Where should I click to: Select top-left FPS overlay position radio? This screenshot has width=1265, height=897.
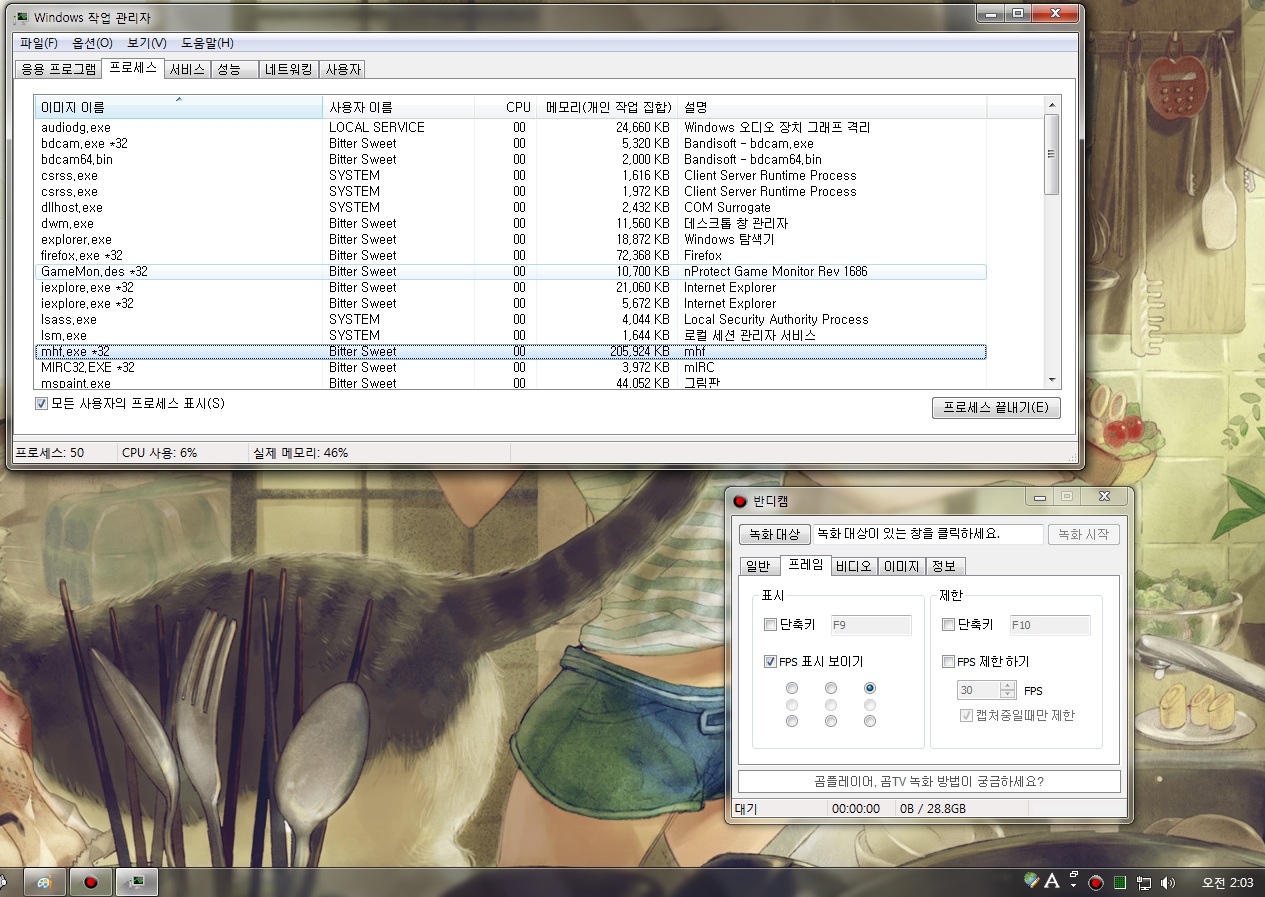[x=792, y=688]
